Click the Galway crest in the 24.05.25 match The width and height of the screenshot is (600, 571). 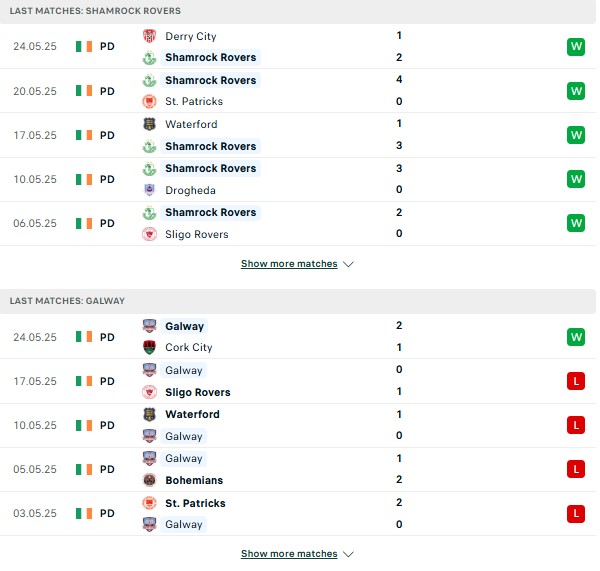click(x=149, y=326)
